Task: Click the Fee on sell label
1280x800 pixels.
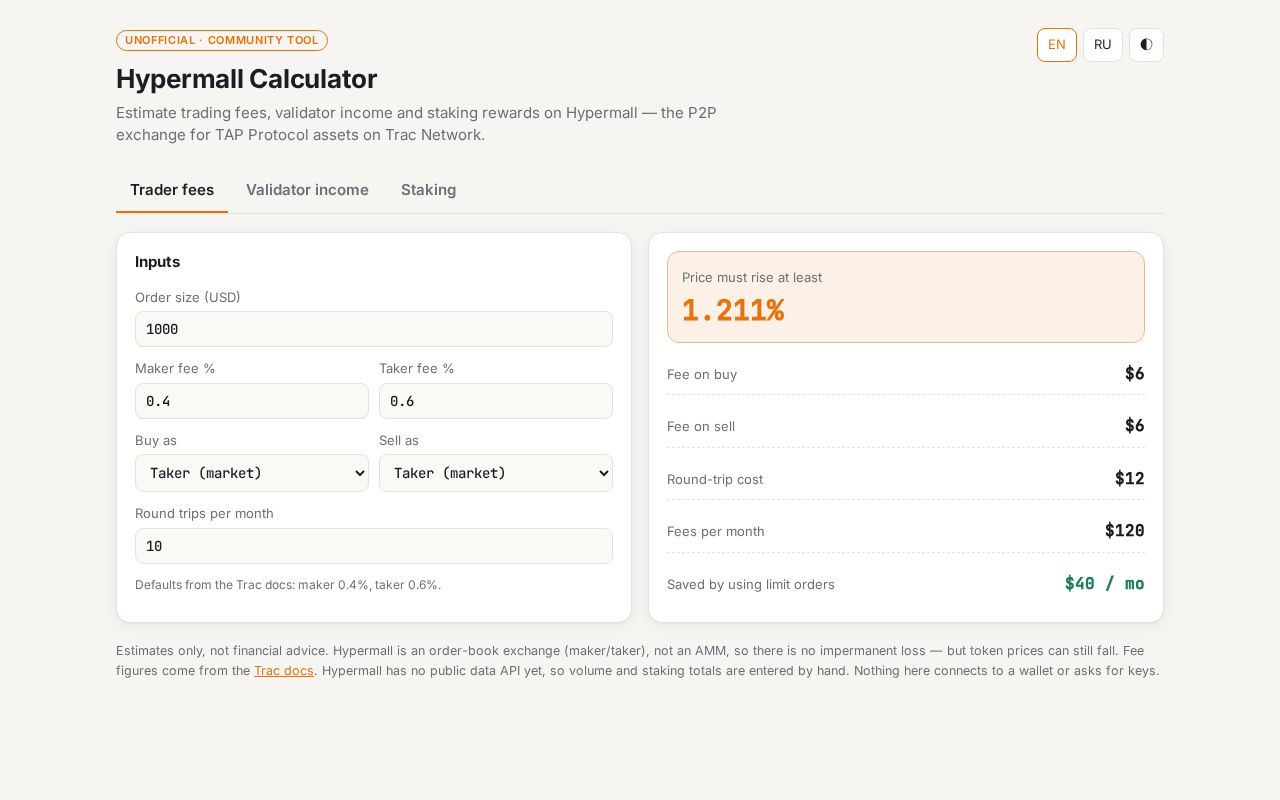Action: 701,426
